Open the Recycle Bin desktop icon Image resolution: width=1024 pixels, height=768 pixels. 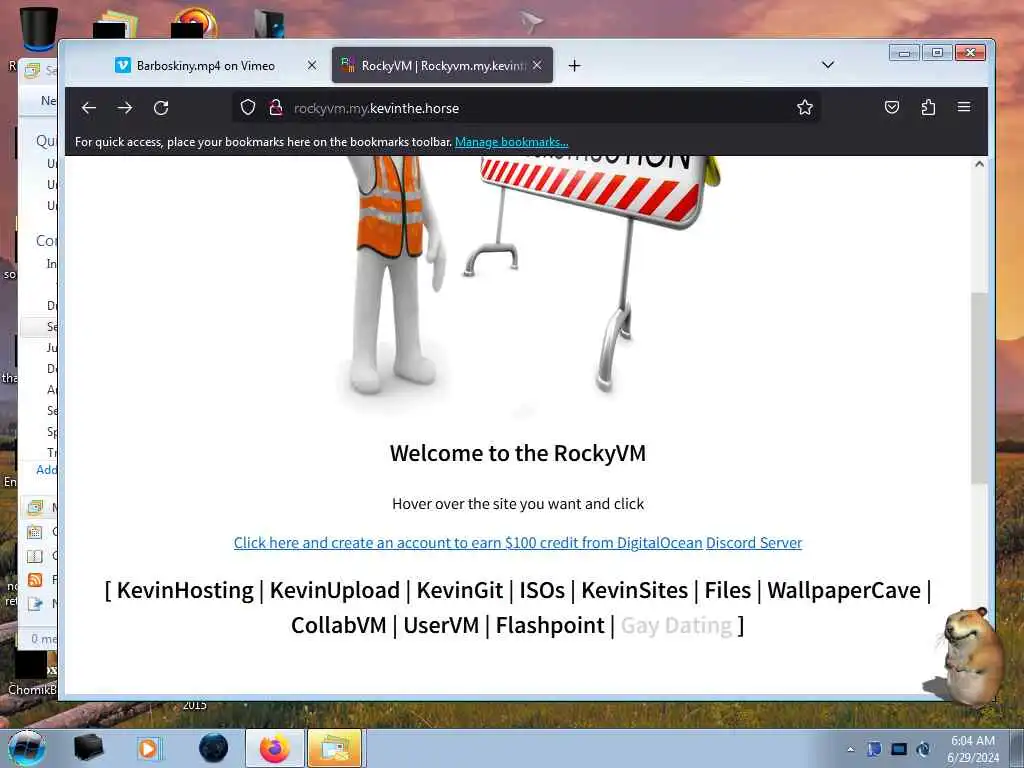pos(39,29)
